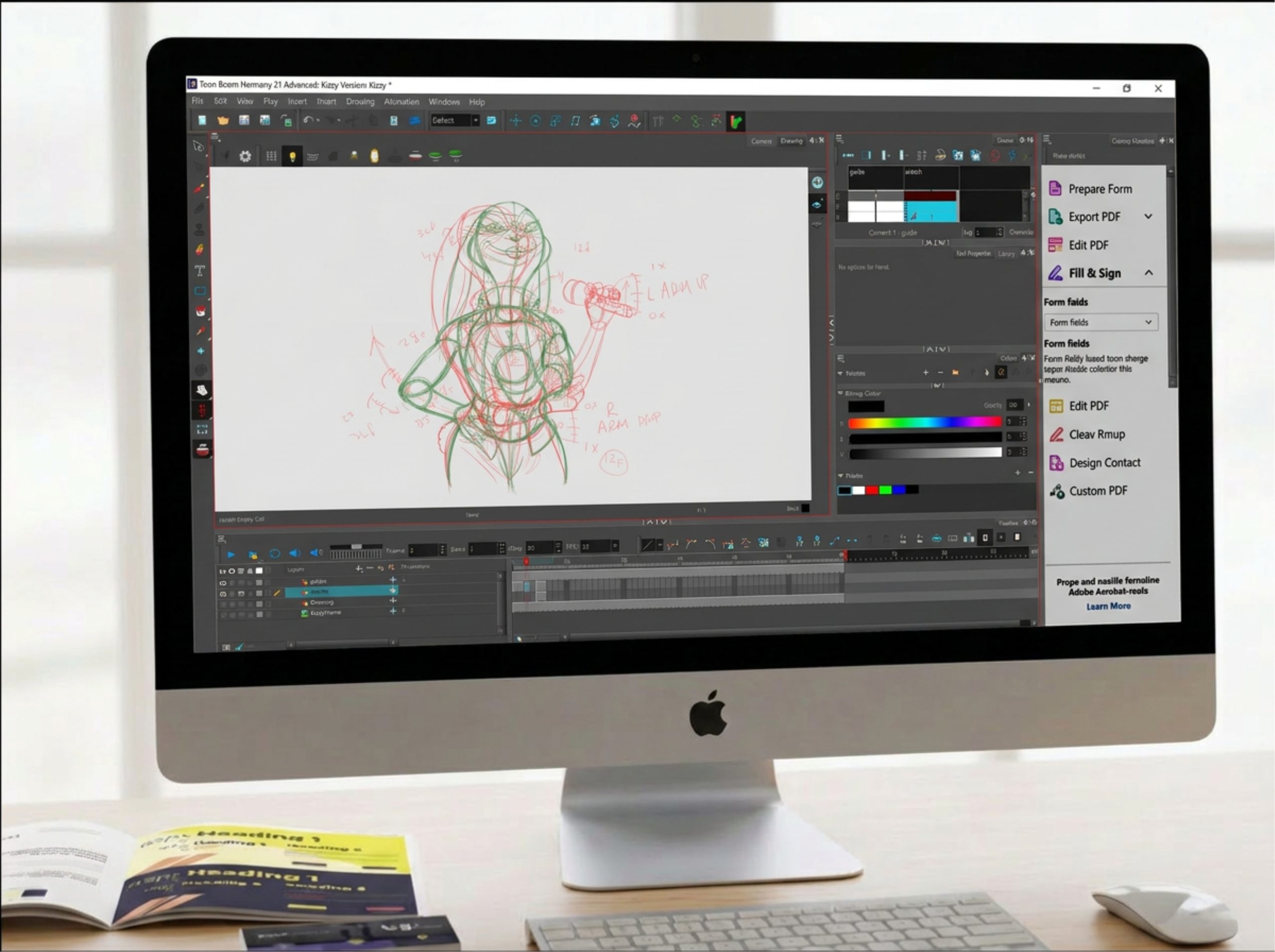Screen dimensions: 1275x952
Task: Select the blue rectangle shape tool
Action: tap(200, 291)
